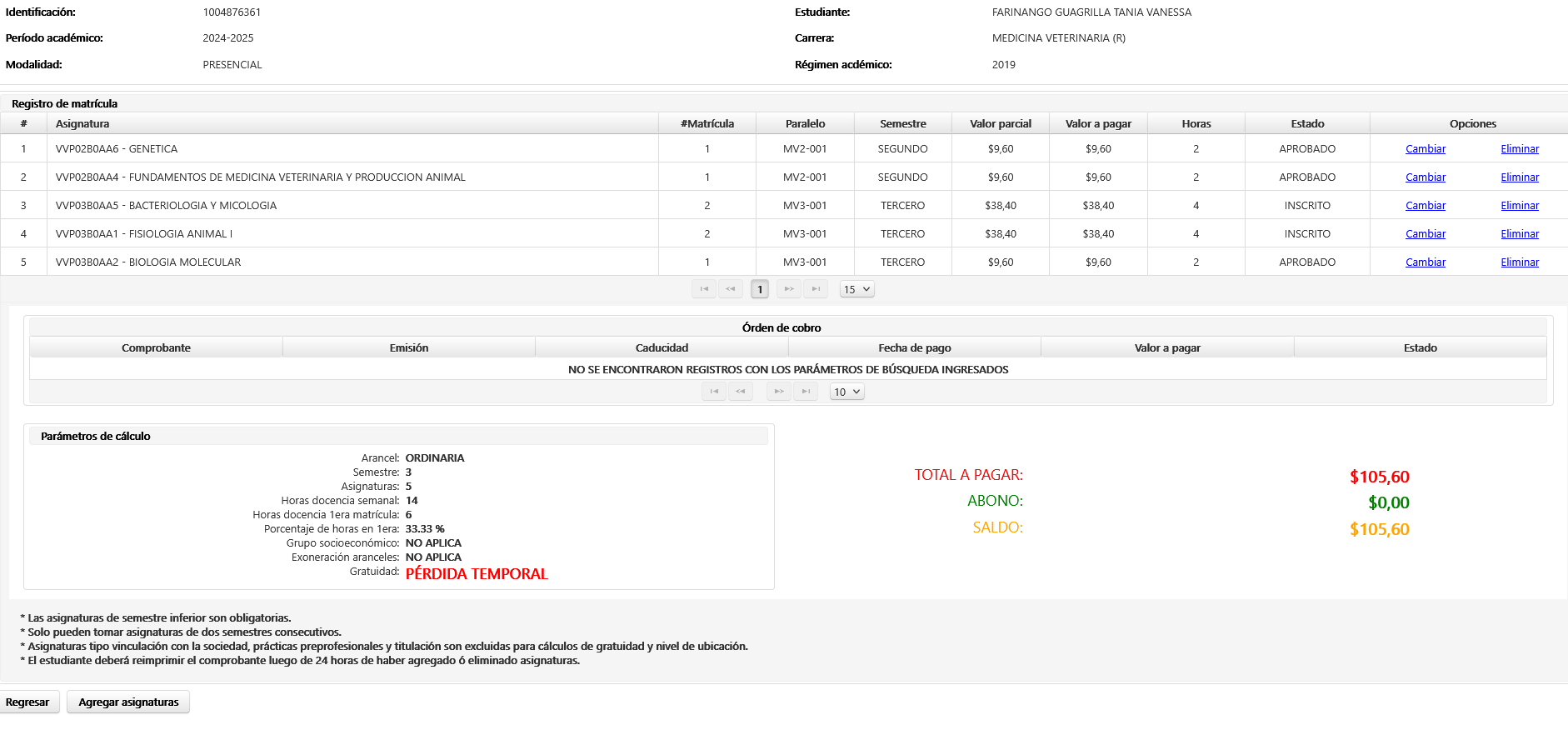
Task: Open rows-per-page dropdown showing 10
Action: [847, 392]
